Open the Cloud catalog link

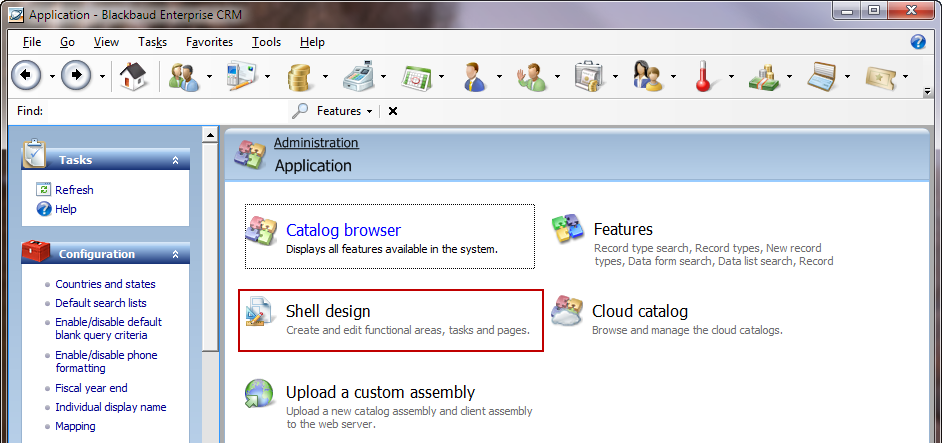[640, 311]
